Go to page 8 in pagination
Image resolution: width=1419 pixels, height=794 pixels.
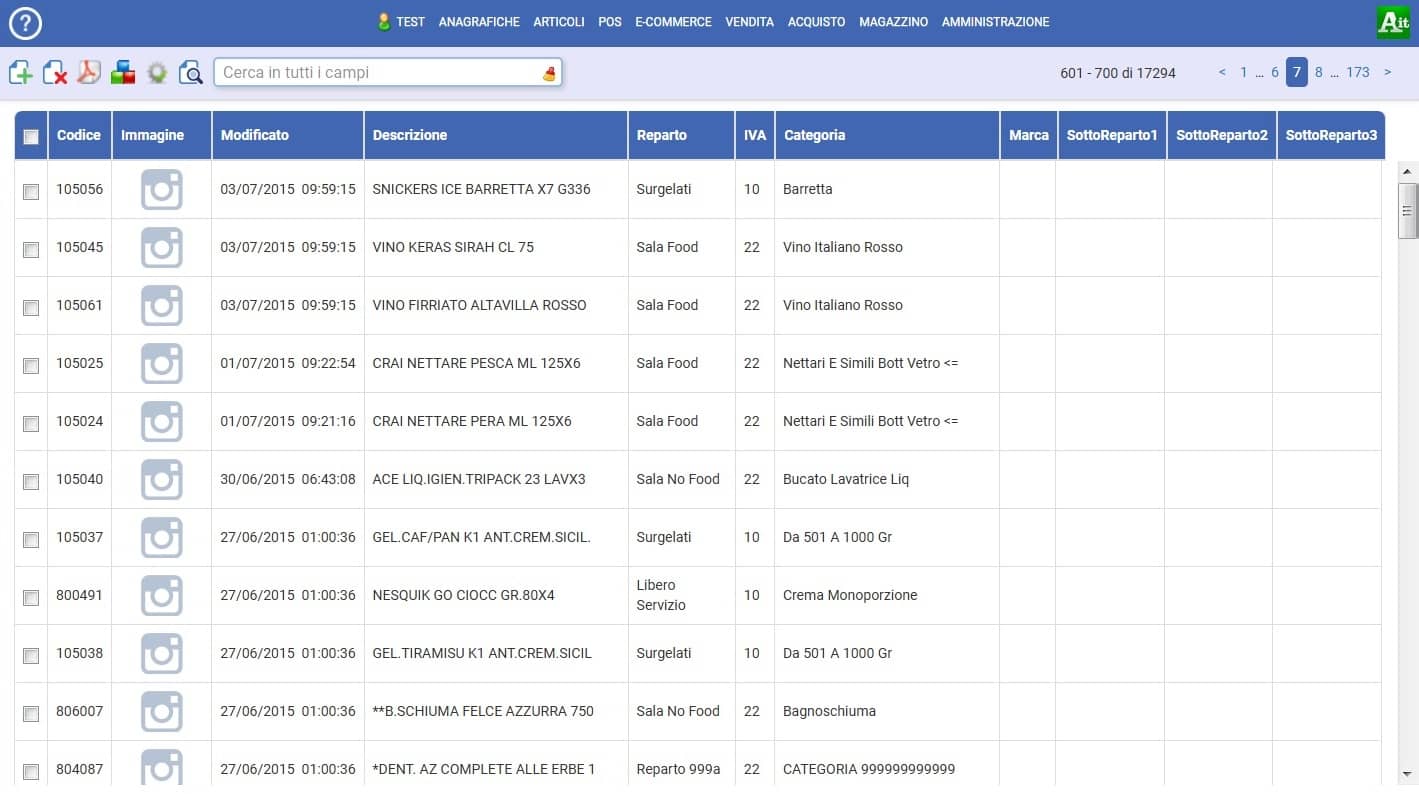pyautogui.click(x=1319, y=72)
